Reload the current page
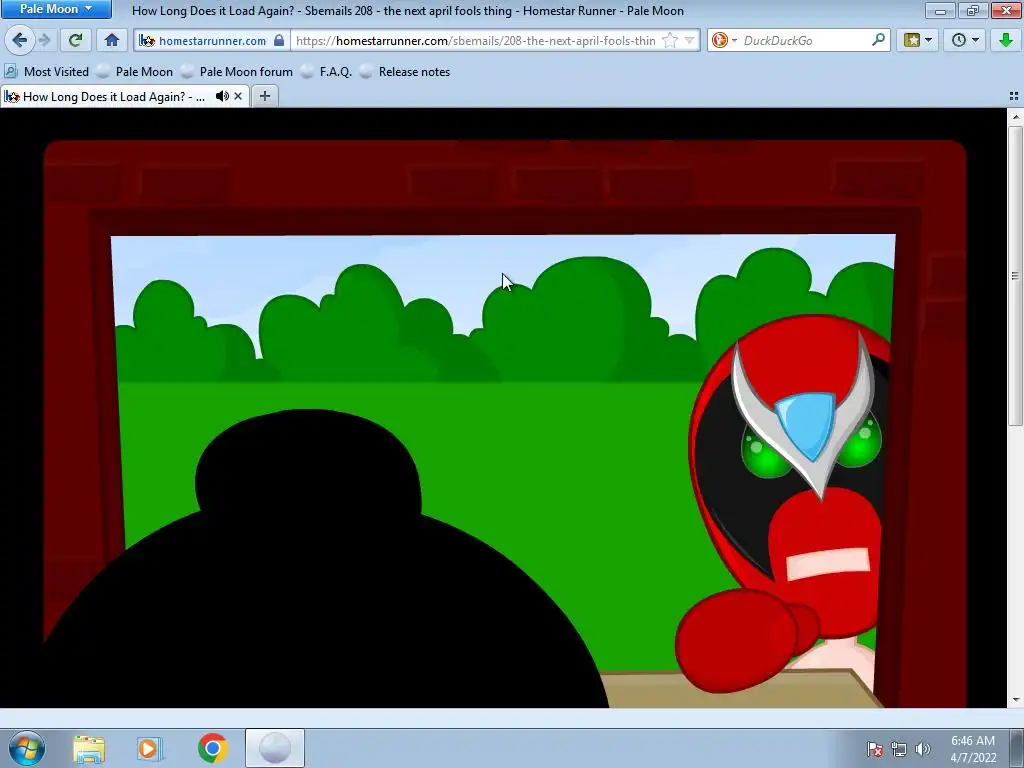The width and height of the screenshot is (1024, 768). (76, 40)
